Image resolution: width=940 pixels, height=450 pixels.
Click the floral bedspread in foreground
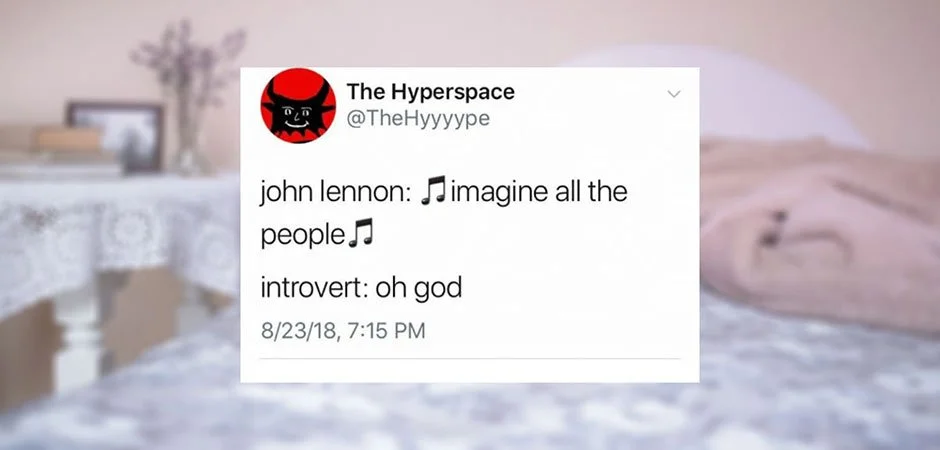point(470,413)
